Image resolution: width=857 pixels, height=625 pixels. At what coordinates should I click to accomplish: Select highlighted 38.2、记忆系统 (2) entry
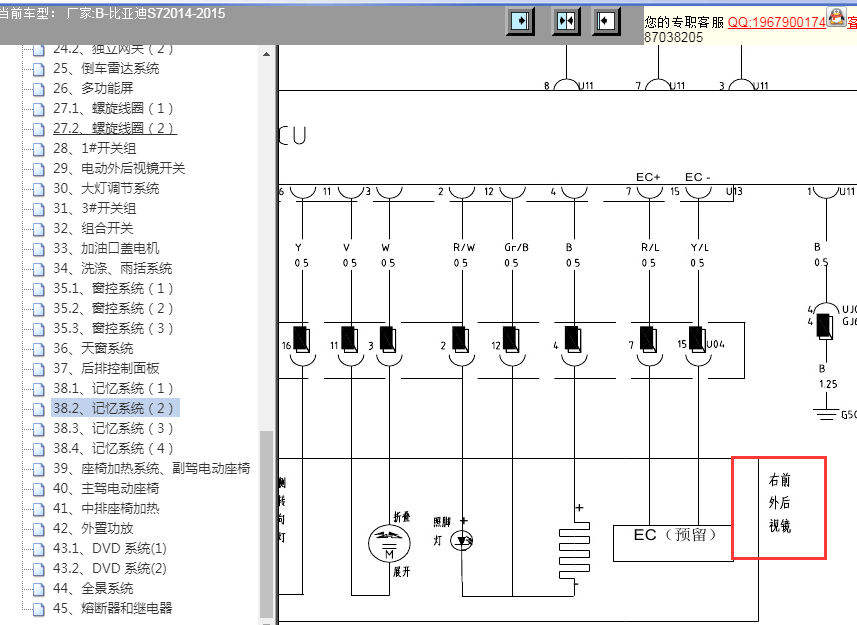115,408
